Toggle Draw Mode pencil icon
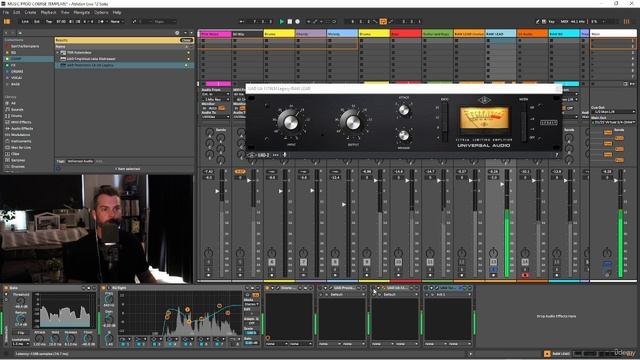The width and height of the screenshot is (640, 360). click(x=538, y=21)
